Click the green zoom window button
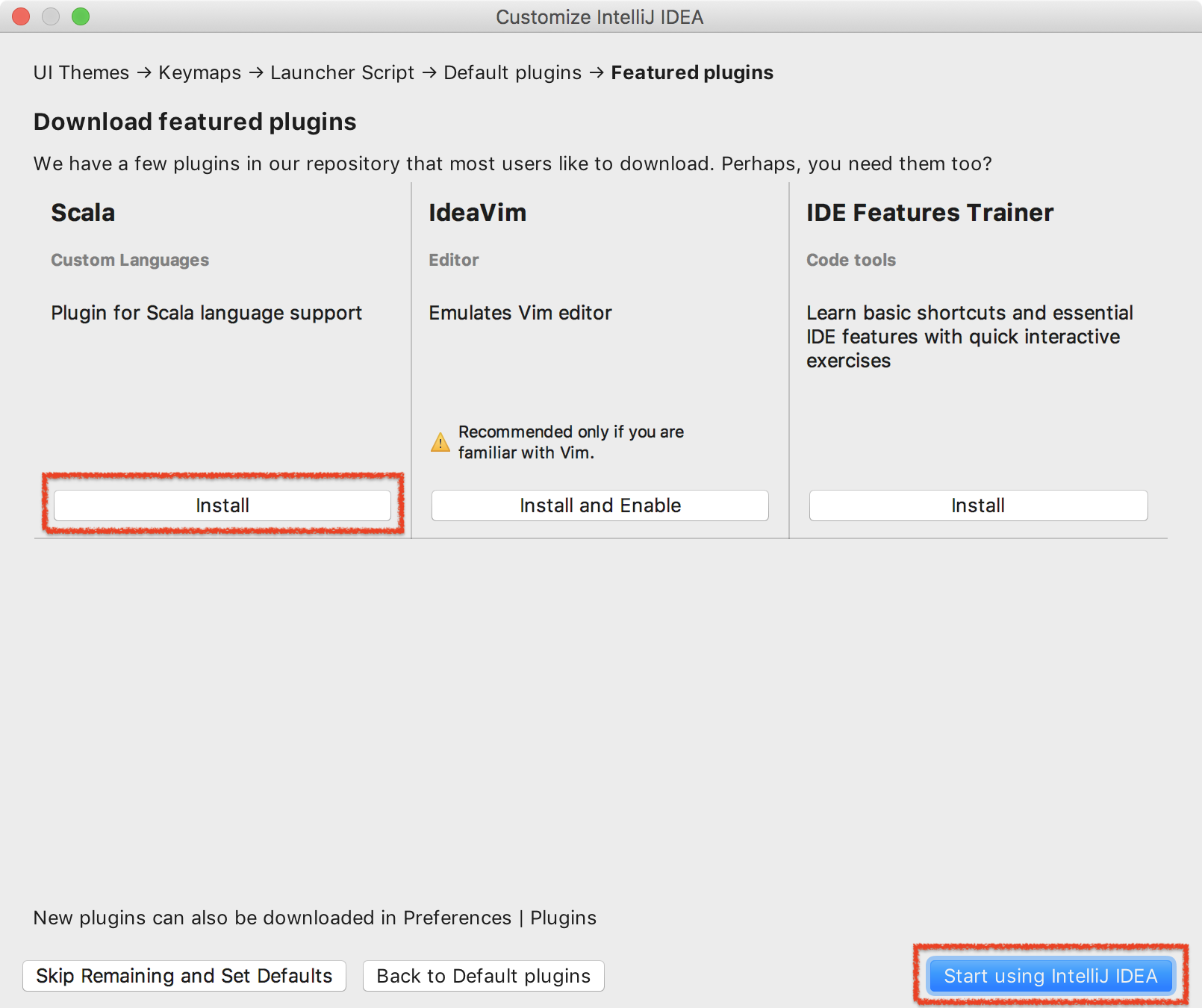 [x=81, y=16]
